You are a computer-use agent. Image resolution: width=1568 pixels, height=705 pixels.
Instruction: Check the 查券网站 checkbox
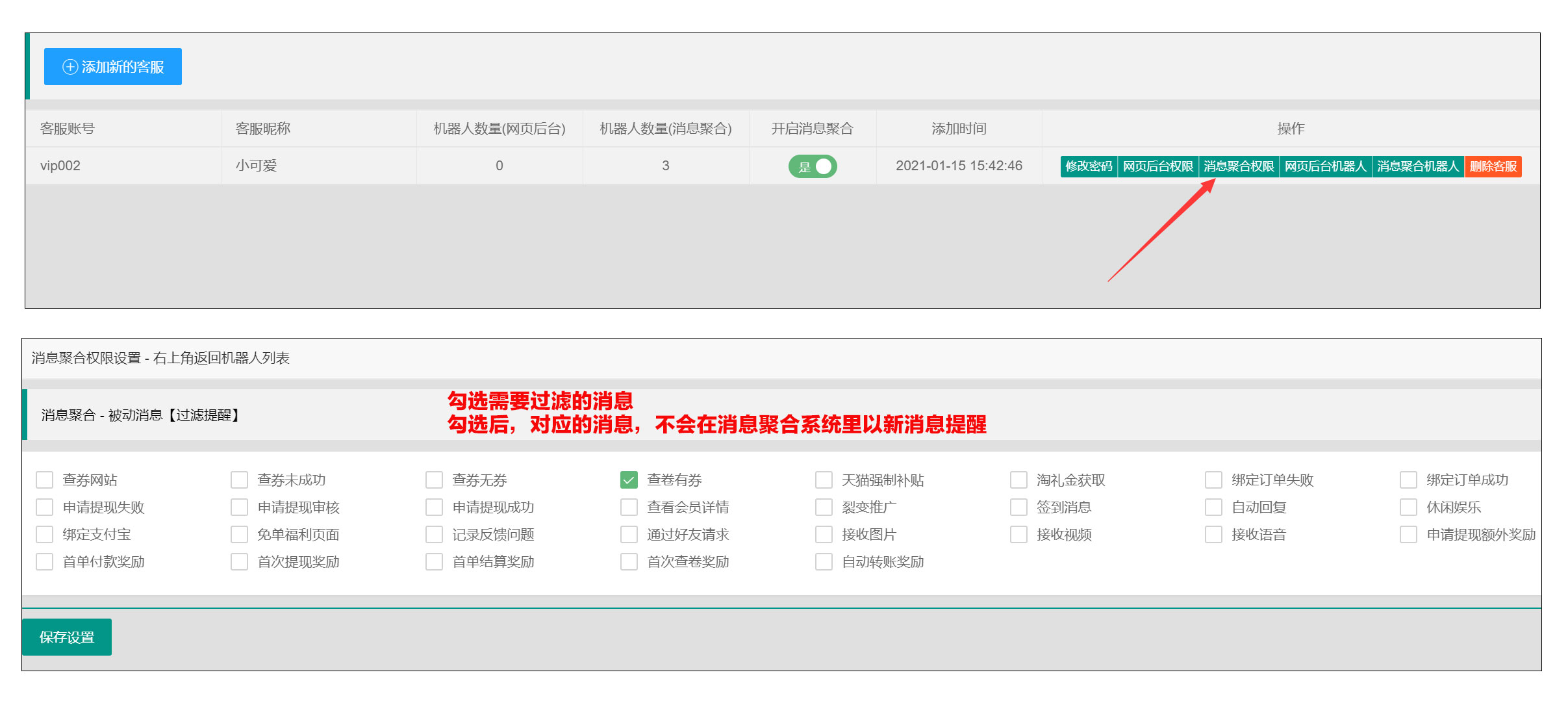[x=44, y=480]
